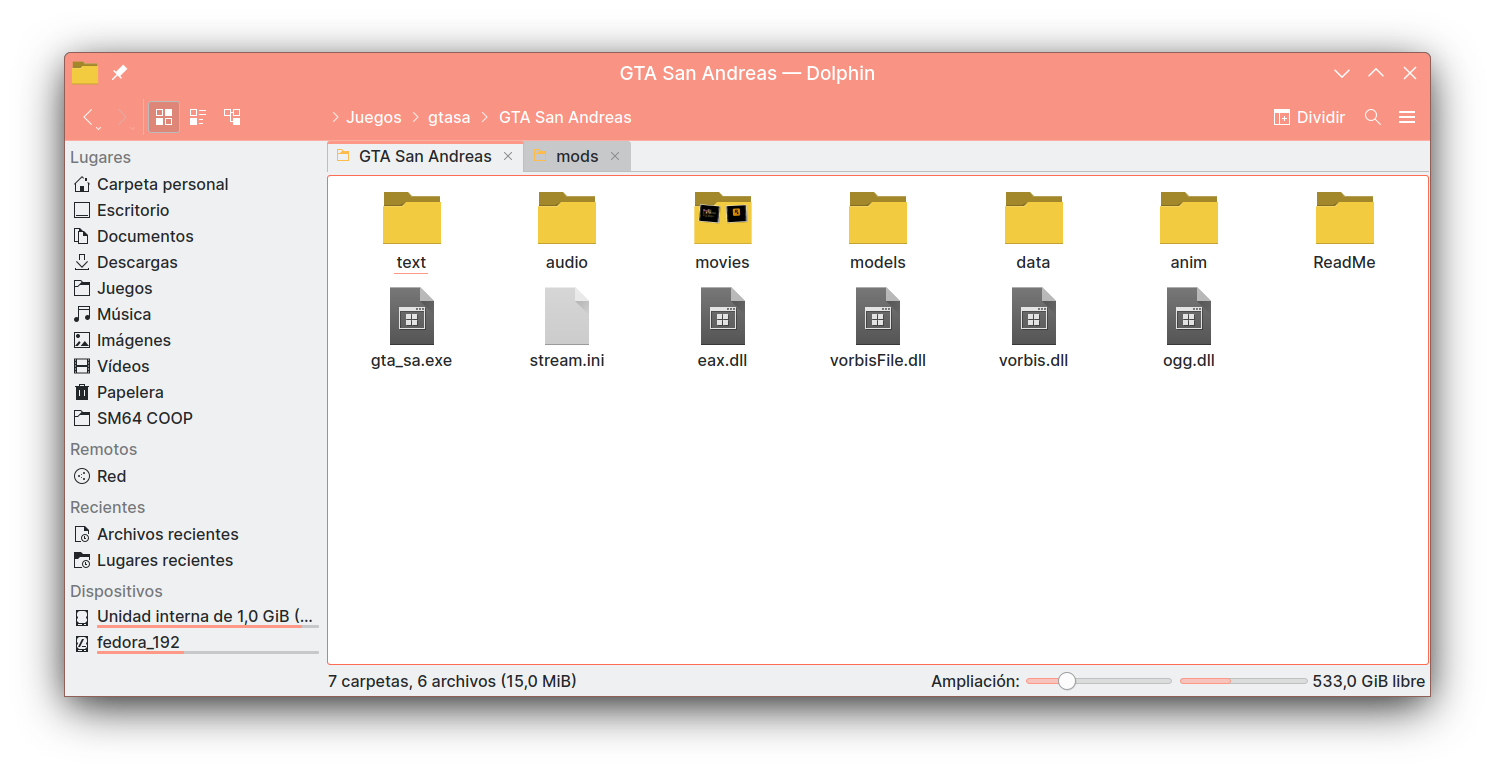Image resolution: width=1495 pixels, height=773 pixels.
Task: Select Juegos in the breadcrumb path
Action: pos(374,117)
